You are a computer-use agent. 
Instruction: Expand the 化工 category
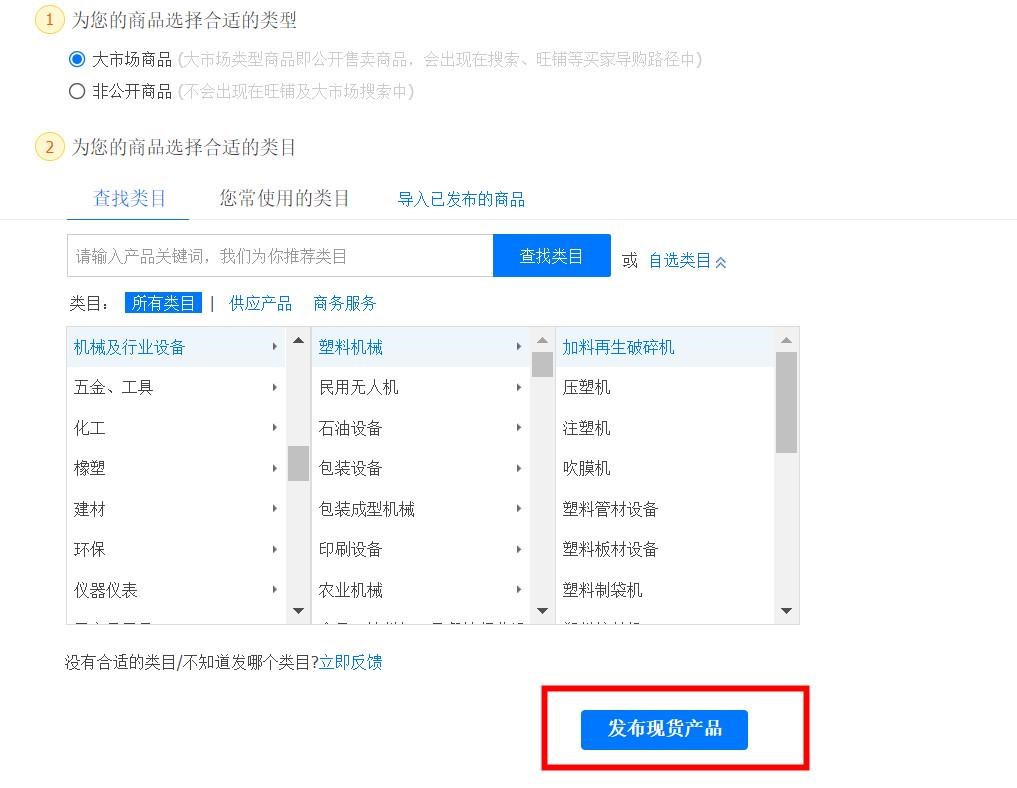pyautogui.click(x=90, y=428)
